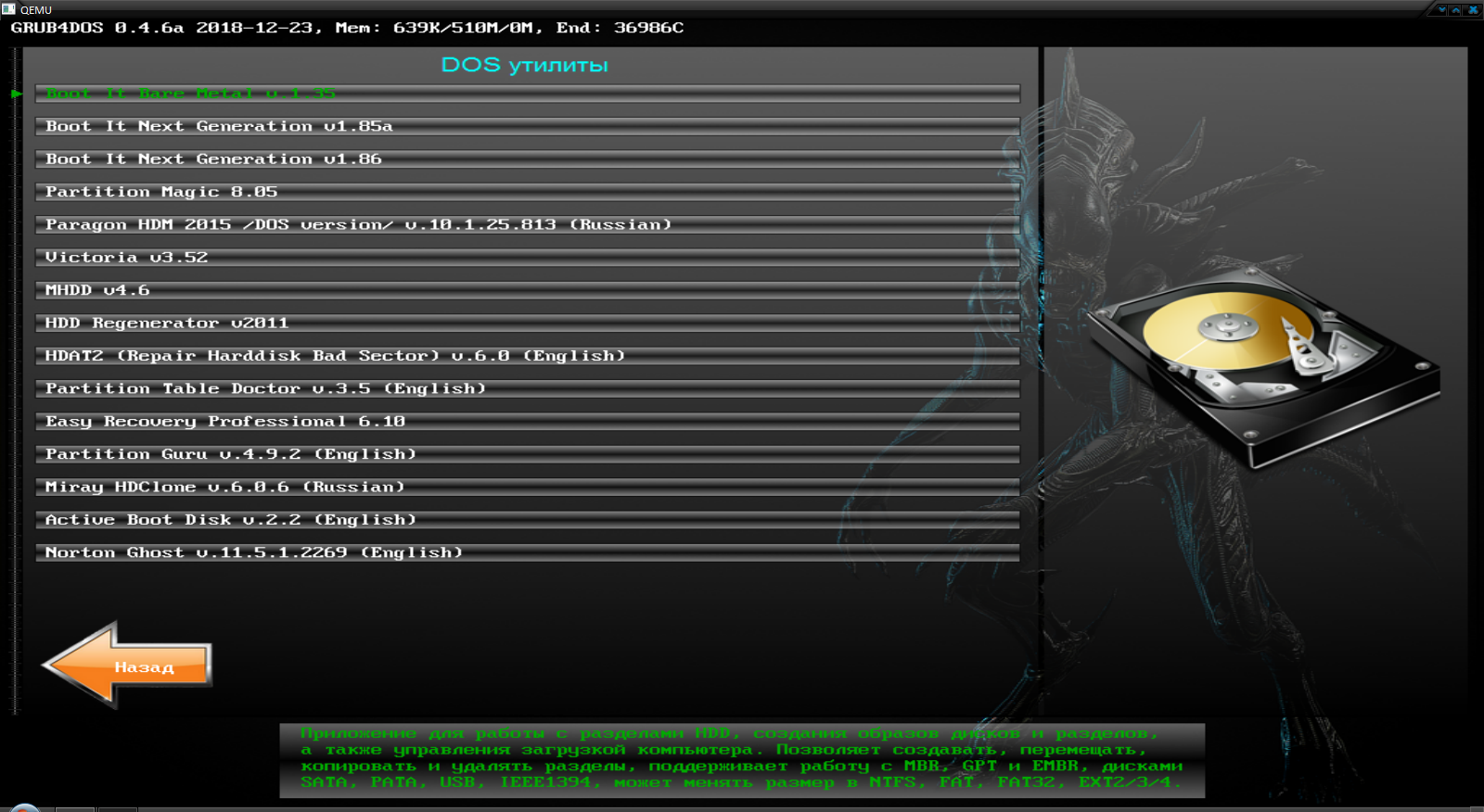This screenshot has height=812, width=1484.
Task: Open Partition Table Doctor v.3.5
Action: point(265,388)
